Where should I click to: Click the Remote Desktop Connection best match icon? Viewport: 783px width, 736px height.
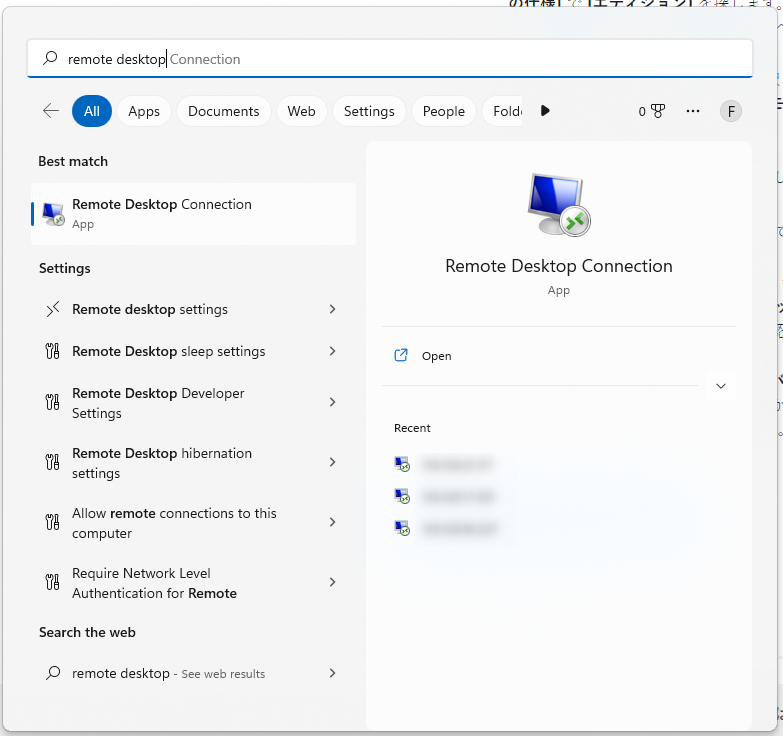[53, 214]
